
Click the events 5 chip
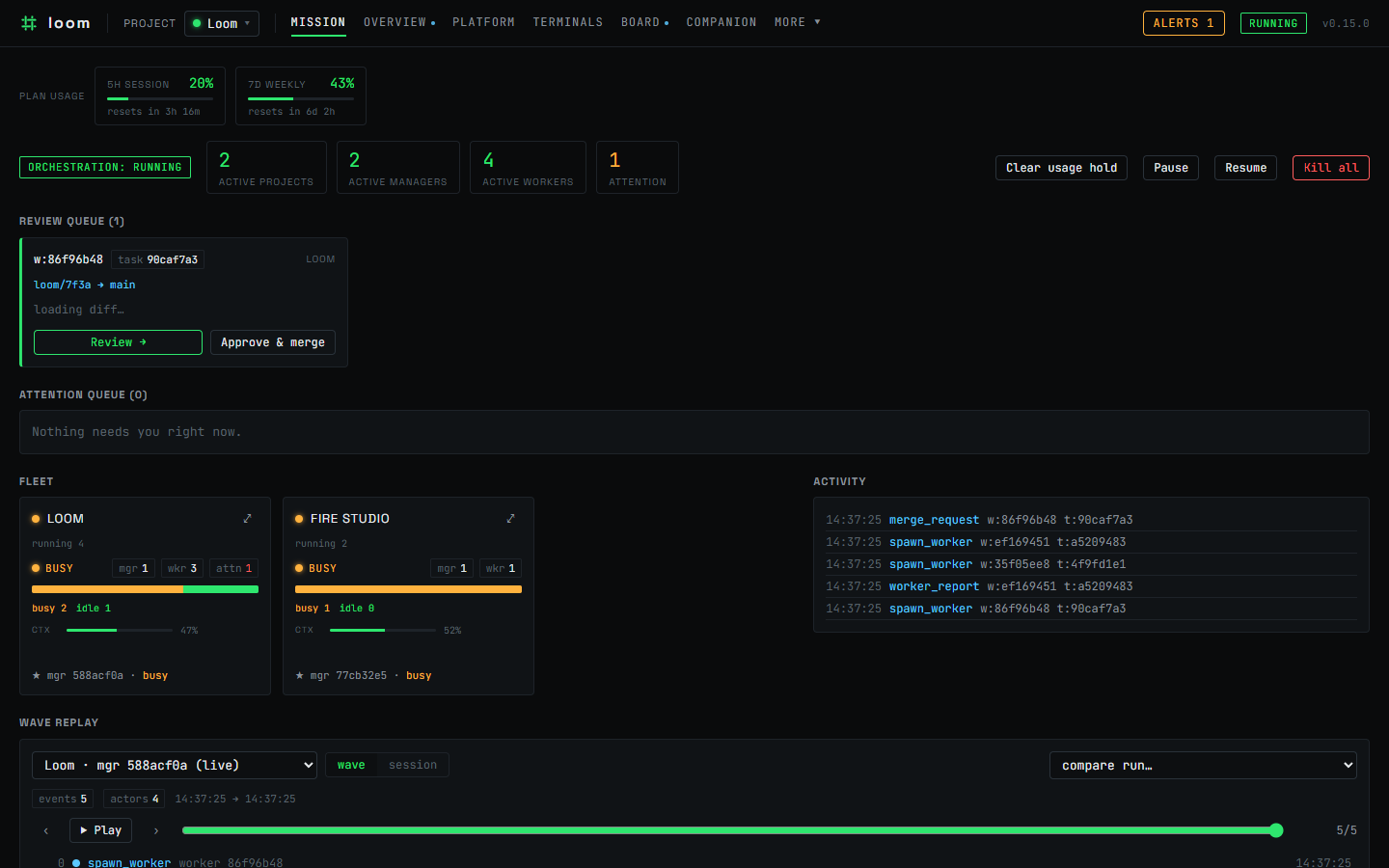pos(63,799)
